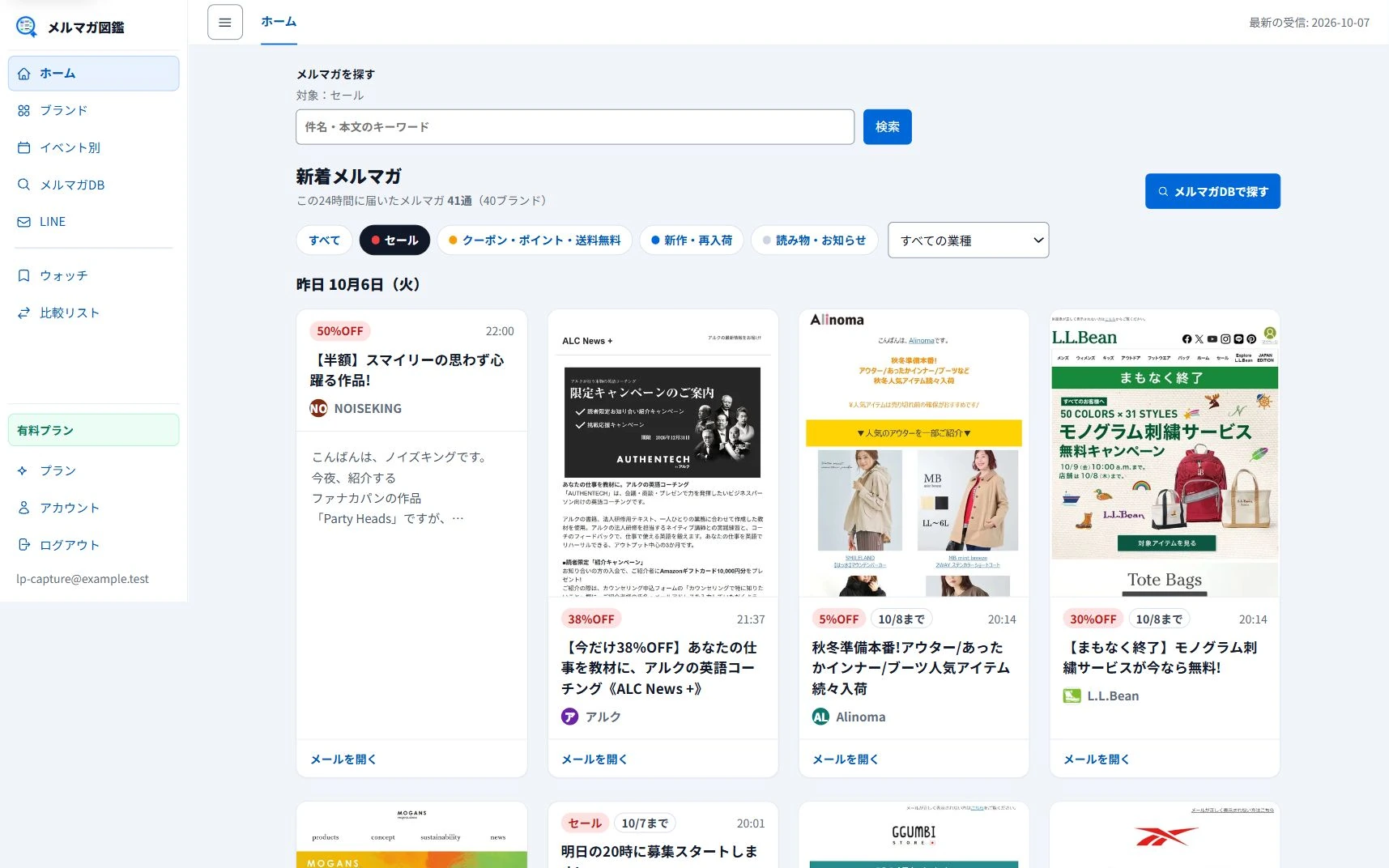The height and width of the screenshot is (868, 1389).
Task: Expand the すべての業種 dropdown
Action: (x=968, y=240)
